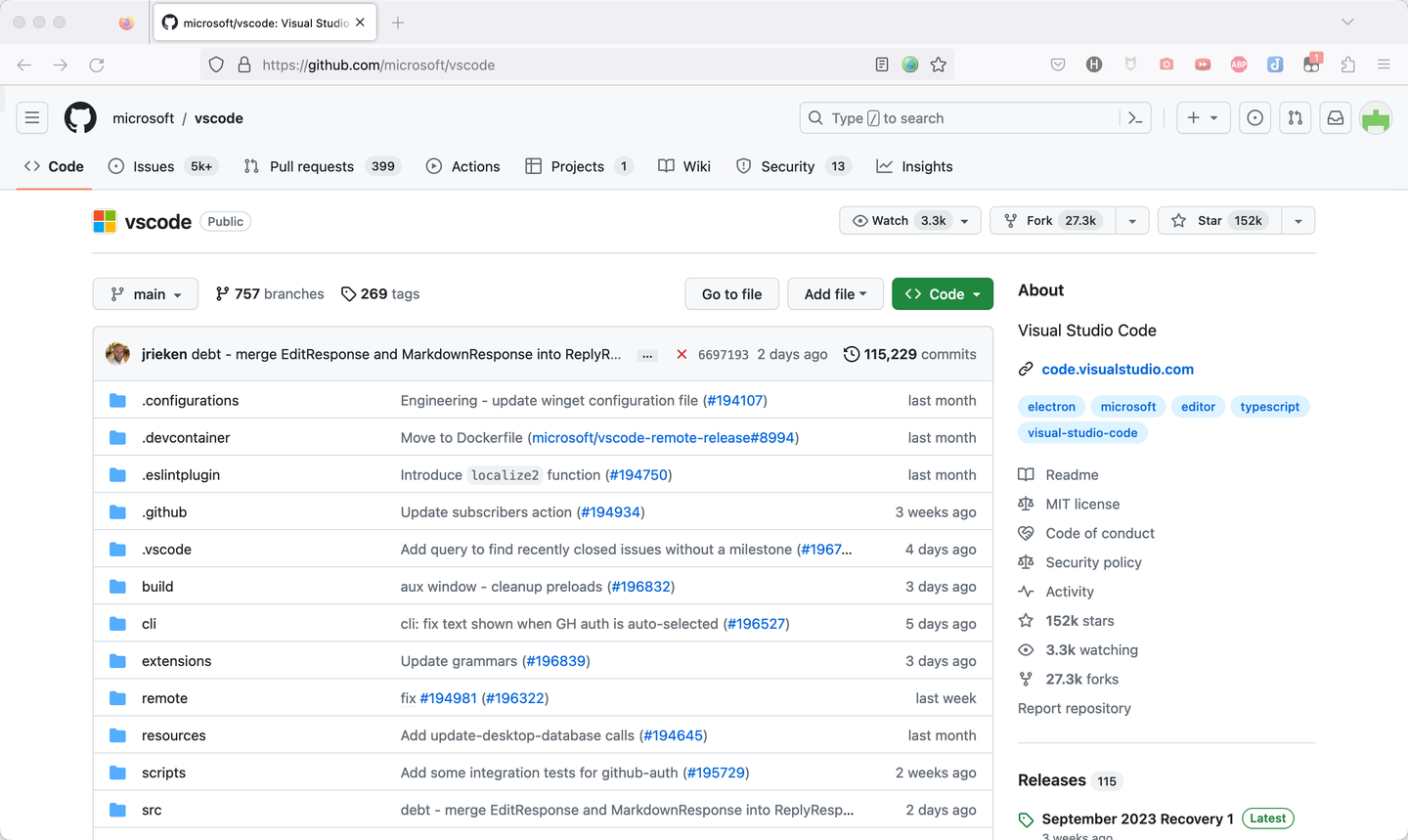Open the Issues icon in GitHub header

click(1254, 118)
